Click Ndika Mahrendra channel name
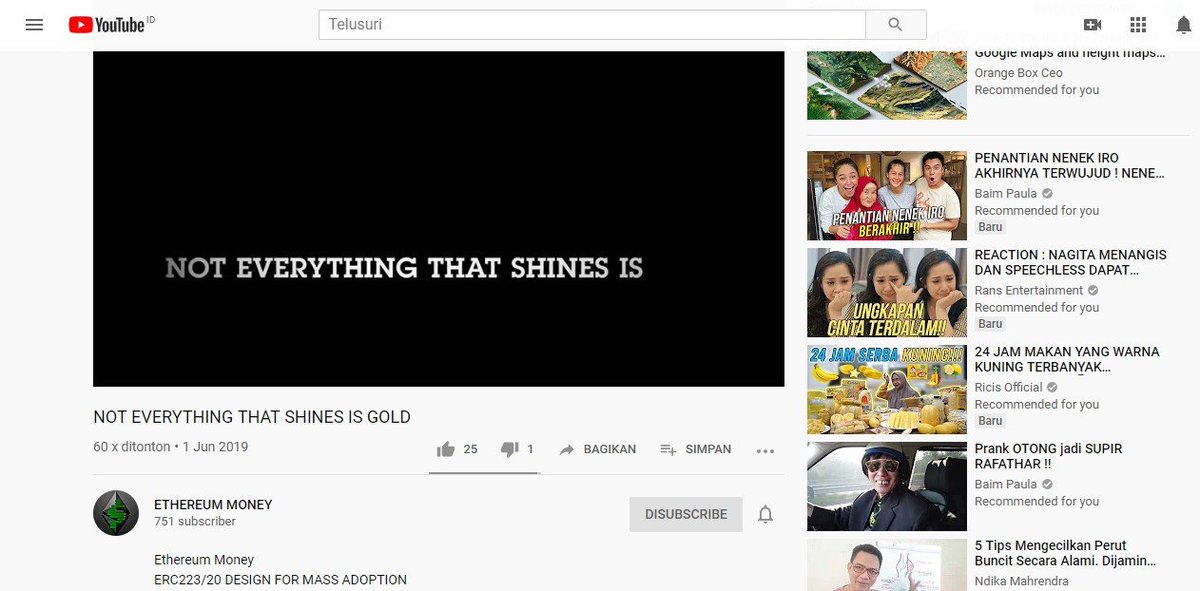This screenshot has height=591, width=1200. 1023,581
